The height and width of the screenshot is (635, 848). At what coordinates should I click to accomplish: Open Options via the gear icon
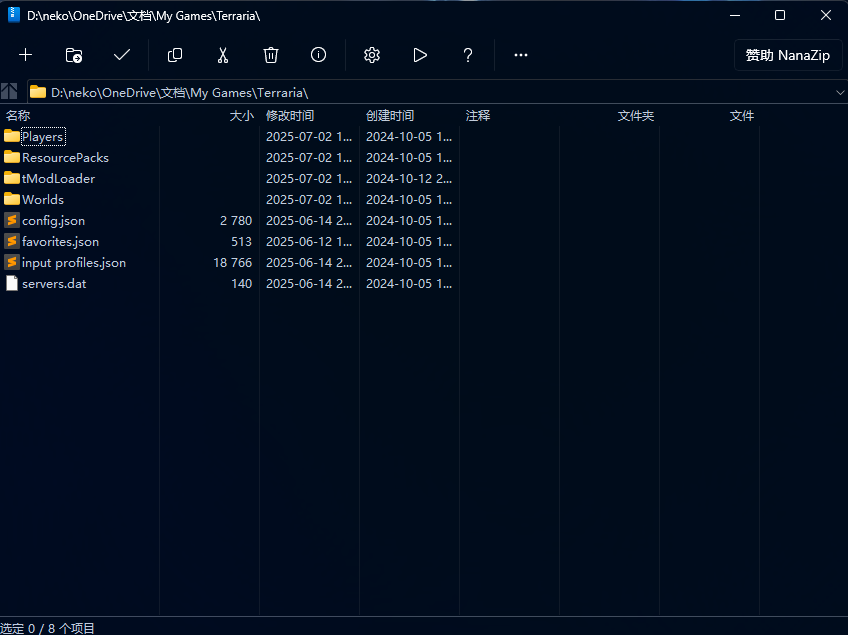(x=372, y=55)
